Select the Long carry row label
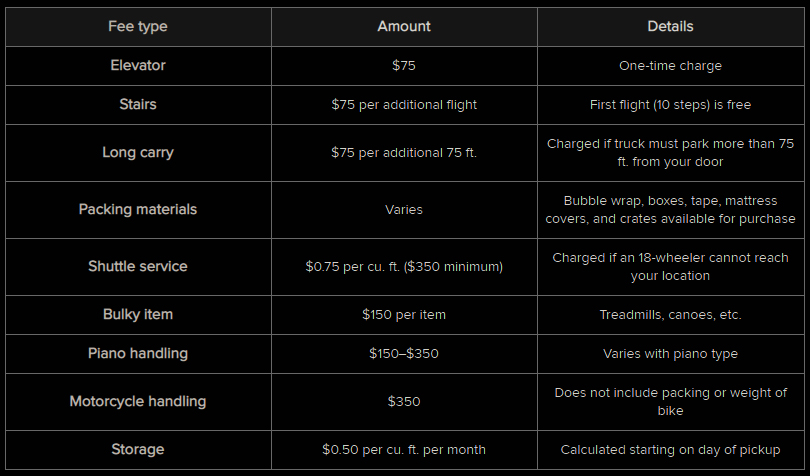The width and height of the screenshot is (810, 476). click(138, 152)
